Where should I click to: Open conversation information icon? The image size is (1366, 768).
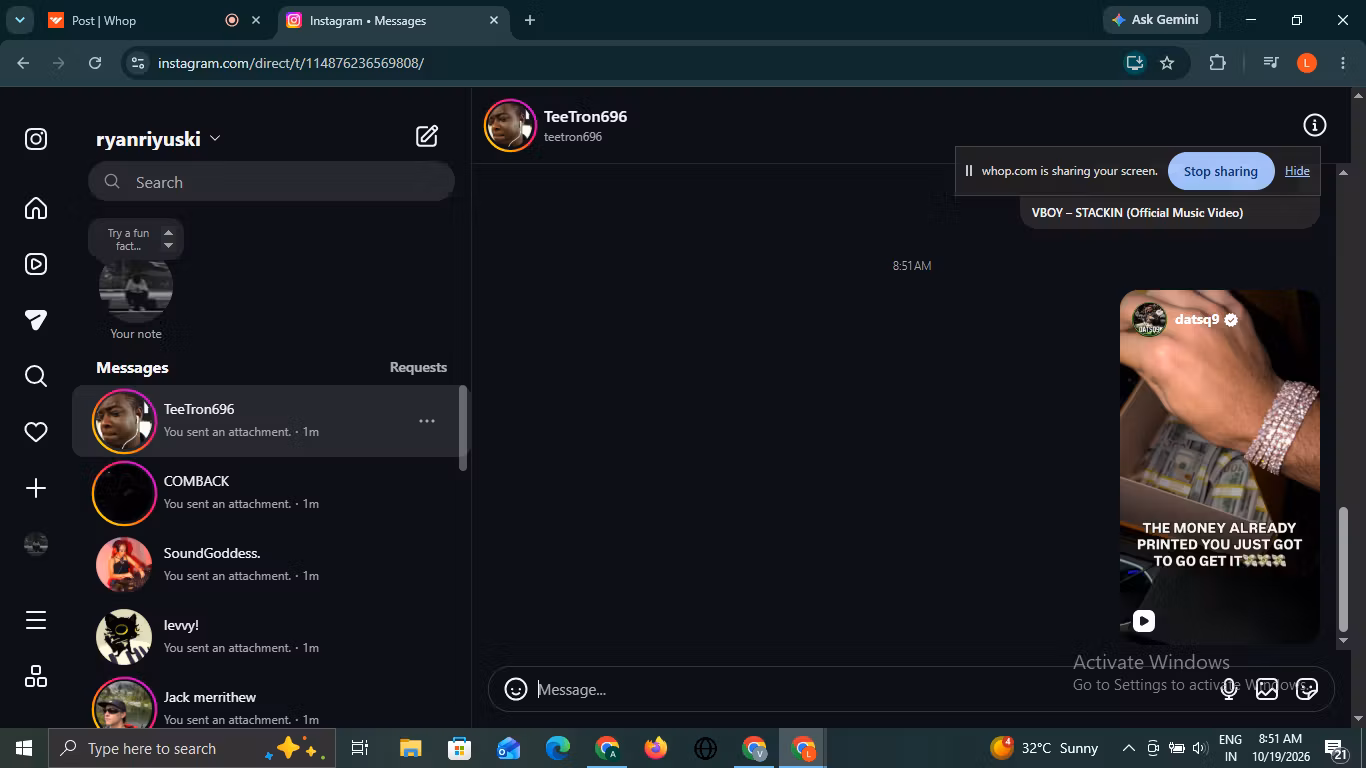pyautogui.click(x=1314, y=125)
